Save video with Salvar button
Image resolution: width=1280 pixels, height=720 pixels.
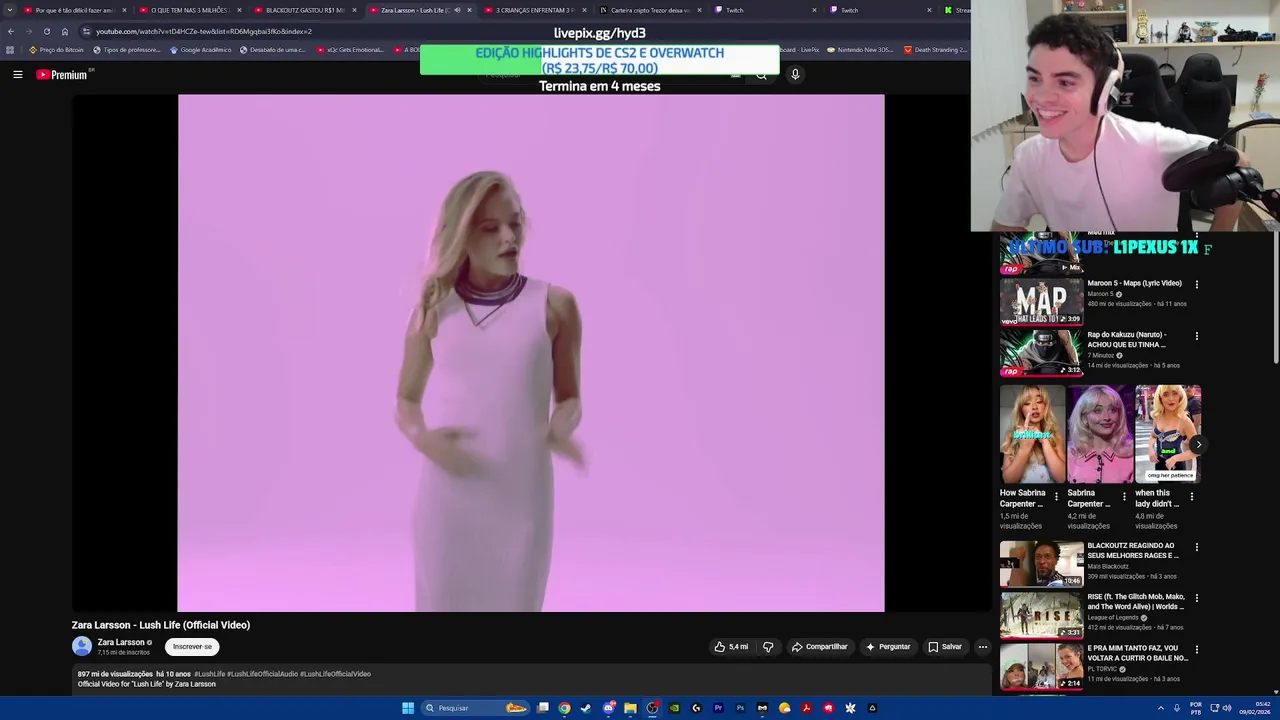click(x=944, y=647)
